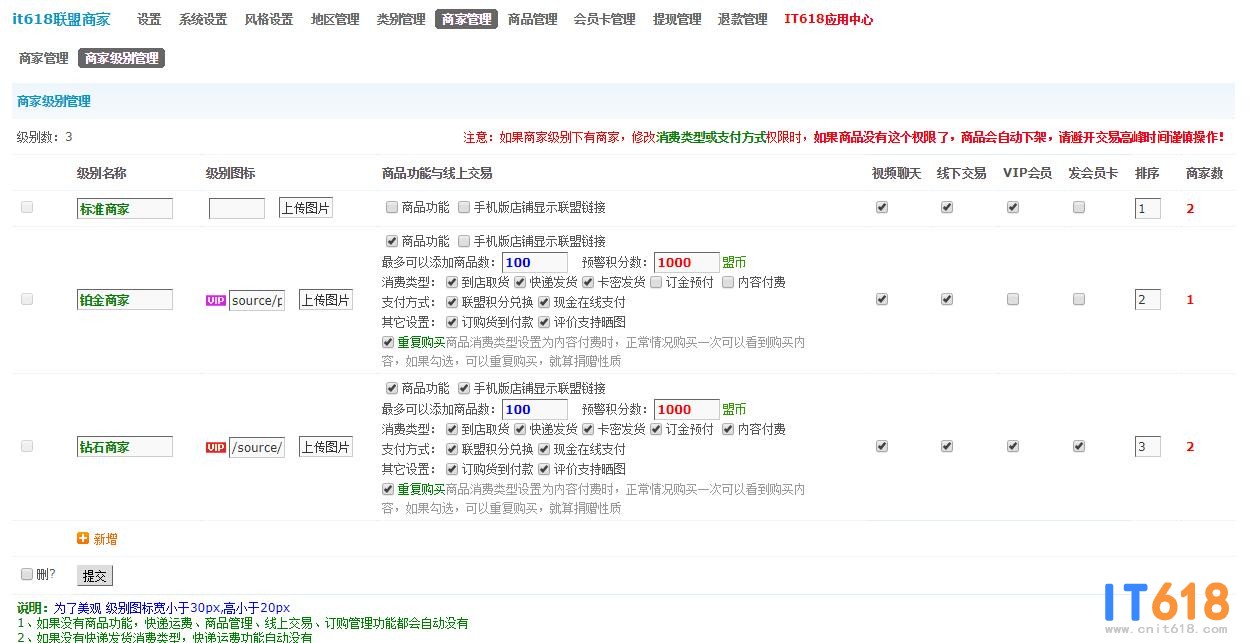Click 上传图片 button for 标准商家 row
Viewport: 1251px width, 643px height.
(305, 208)
